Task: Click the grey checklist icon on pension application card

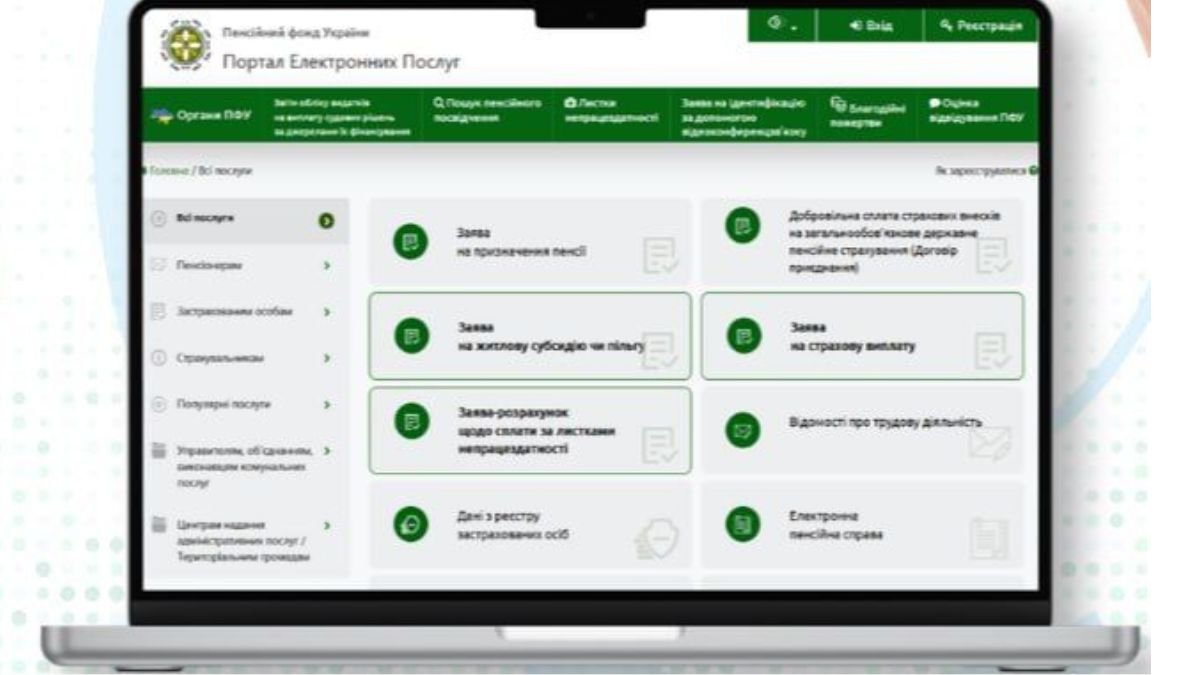Action: pyautogui.click(x=660, y=256)
